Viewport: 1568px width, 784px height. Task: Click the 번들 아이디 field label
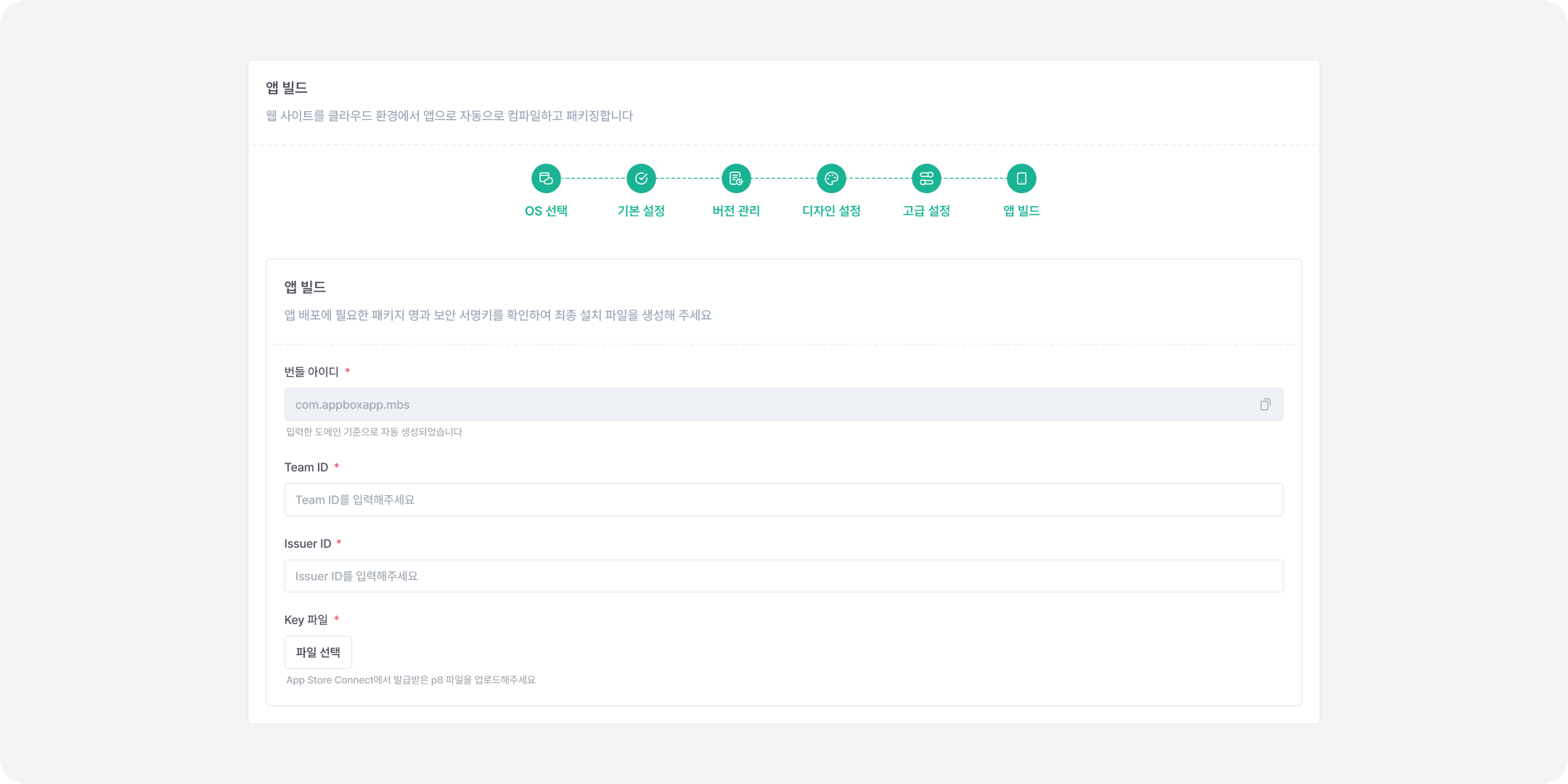[311, 372]
